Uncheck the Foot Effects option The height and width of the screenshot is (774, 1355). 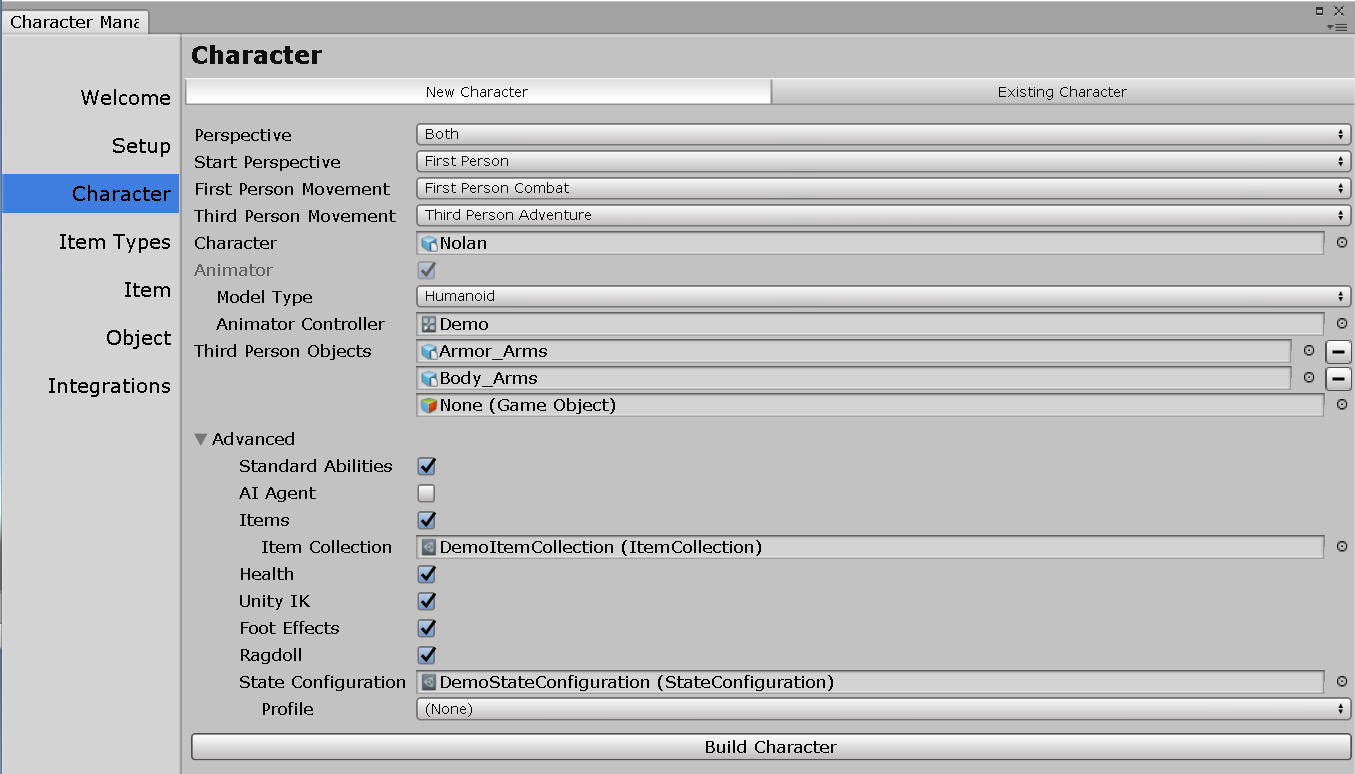(x=426, y=628)
